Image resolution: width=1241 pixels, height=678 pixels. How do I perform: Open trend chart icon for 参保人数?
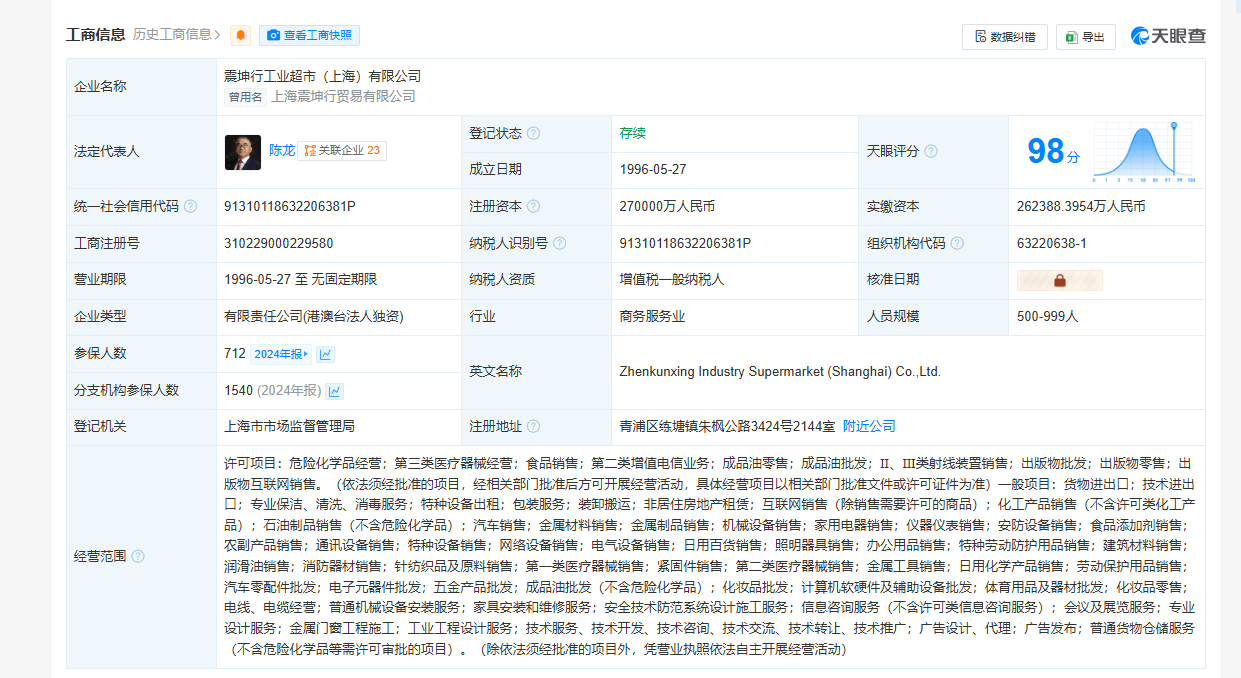(326, 354)
